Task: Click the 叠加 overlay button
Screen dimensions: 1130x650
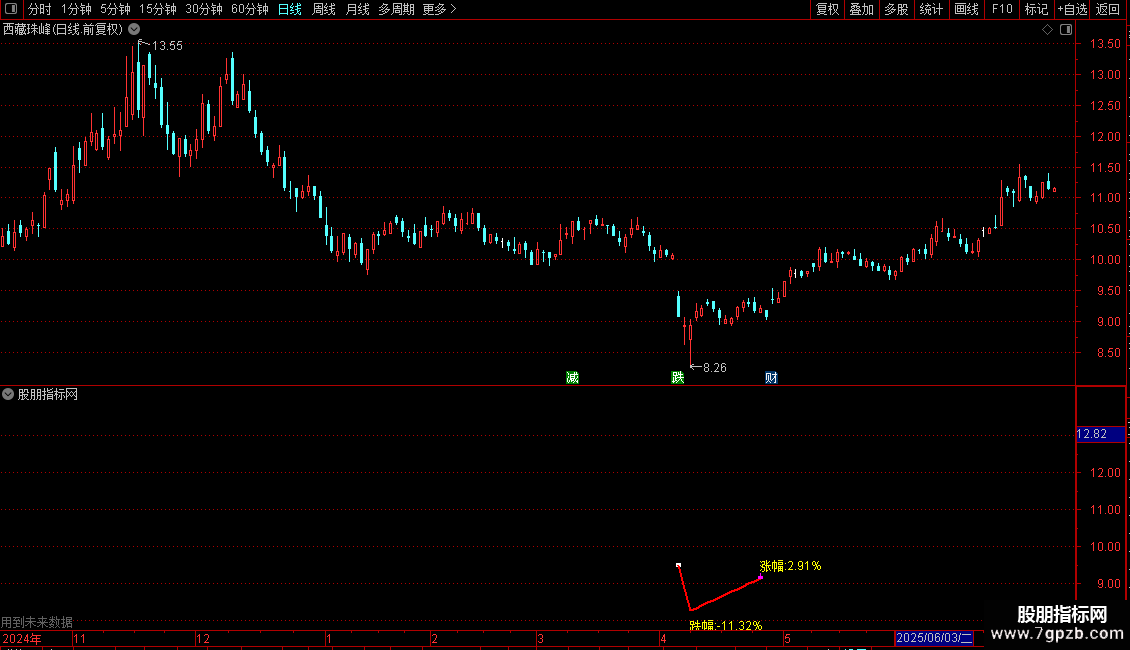Action: (x=861, y=9)
